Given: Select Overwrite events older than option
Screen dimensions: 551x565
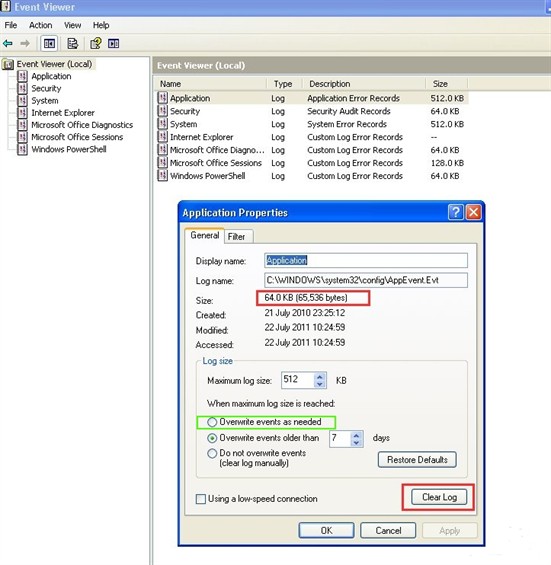Looking at the screenshot, I should (x=212, y=438).
